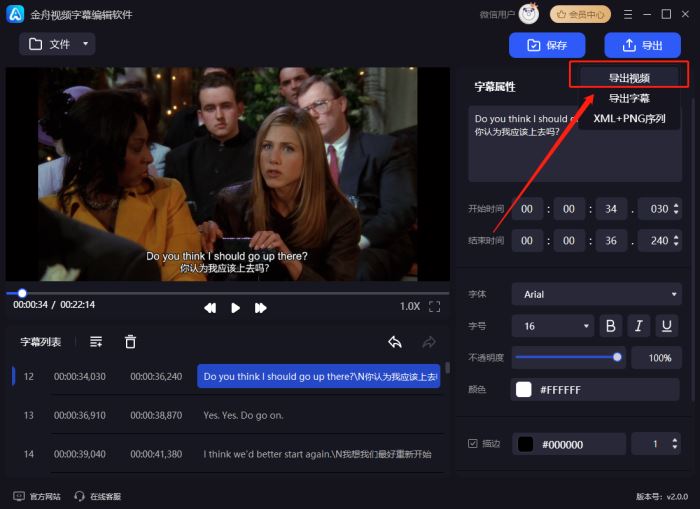Click the 100% opacity value field
The image size is (700, 509).
click(x=656, y=358)
